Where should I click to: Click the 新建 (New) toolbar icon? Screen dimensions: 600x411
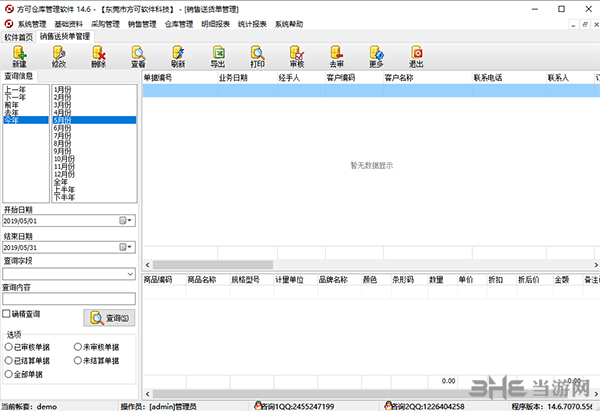[20, 57]
